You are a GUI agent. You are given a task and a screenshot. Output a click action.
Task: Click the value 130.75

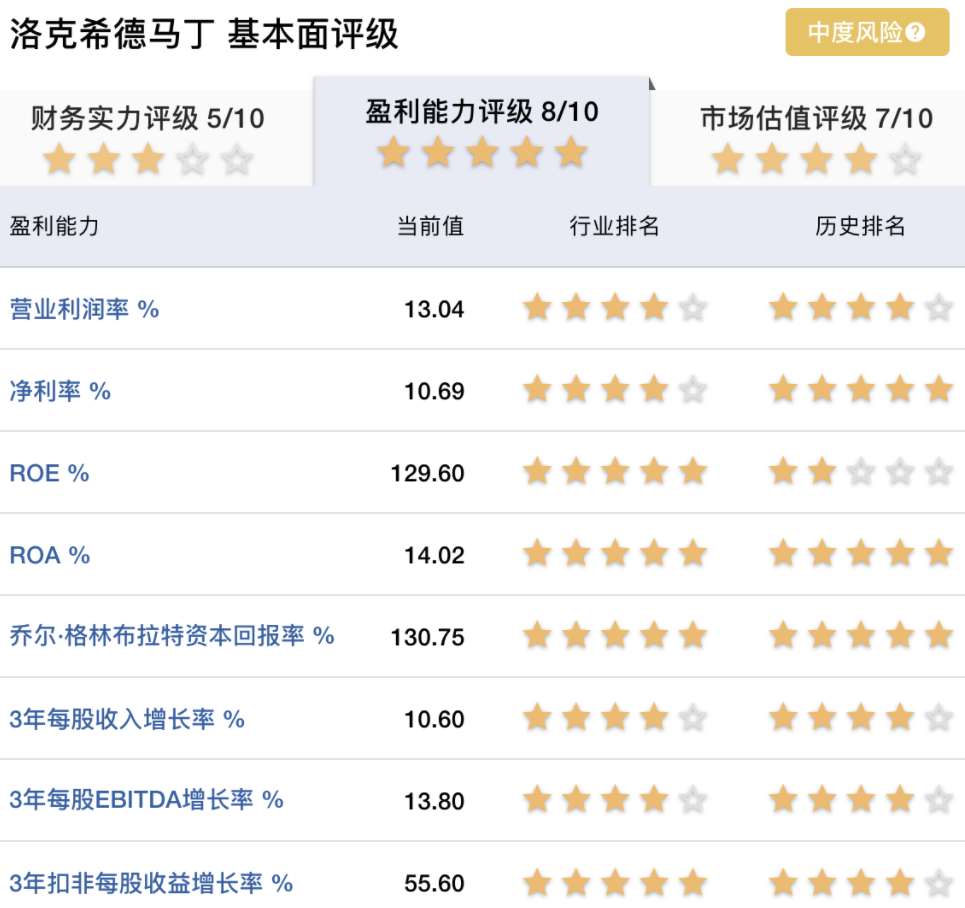pyautogui.click(x=428, y=637)
